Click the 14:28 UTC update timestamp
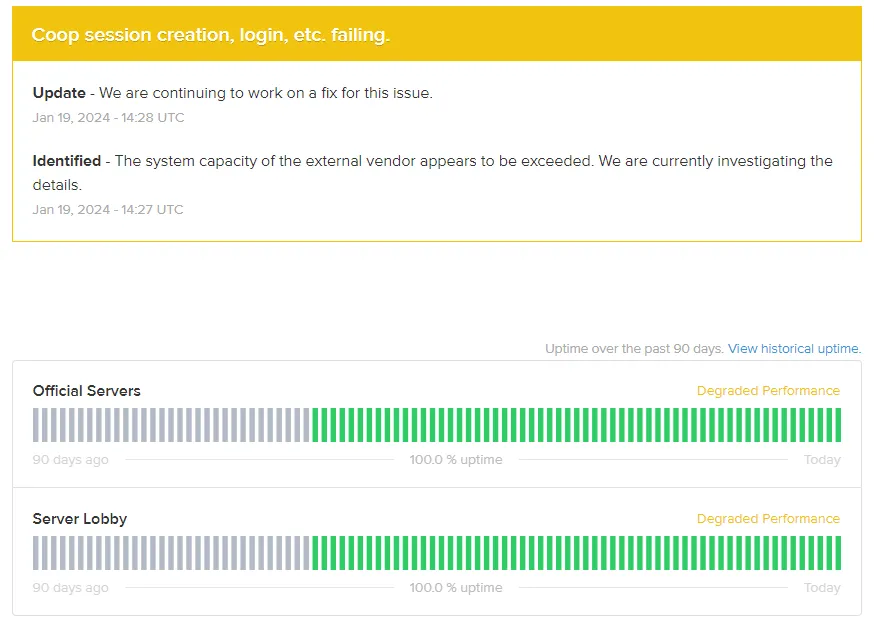The height and width of the screenshot is (627, 874). point(108,118)
